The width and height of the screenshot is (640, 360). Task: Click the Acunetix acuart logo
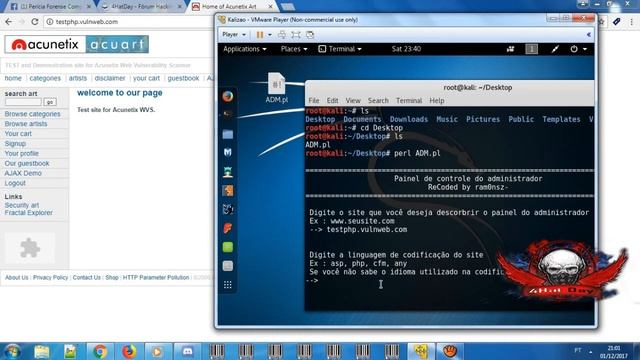[x=77, y=44]
